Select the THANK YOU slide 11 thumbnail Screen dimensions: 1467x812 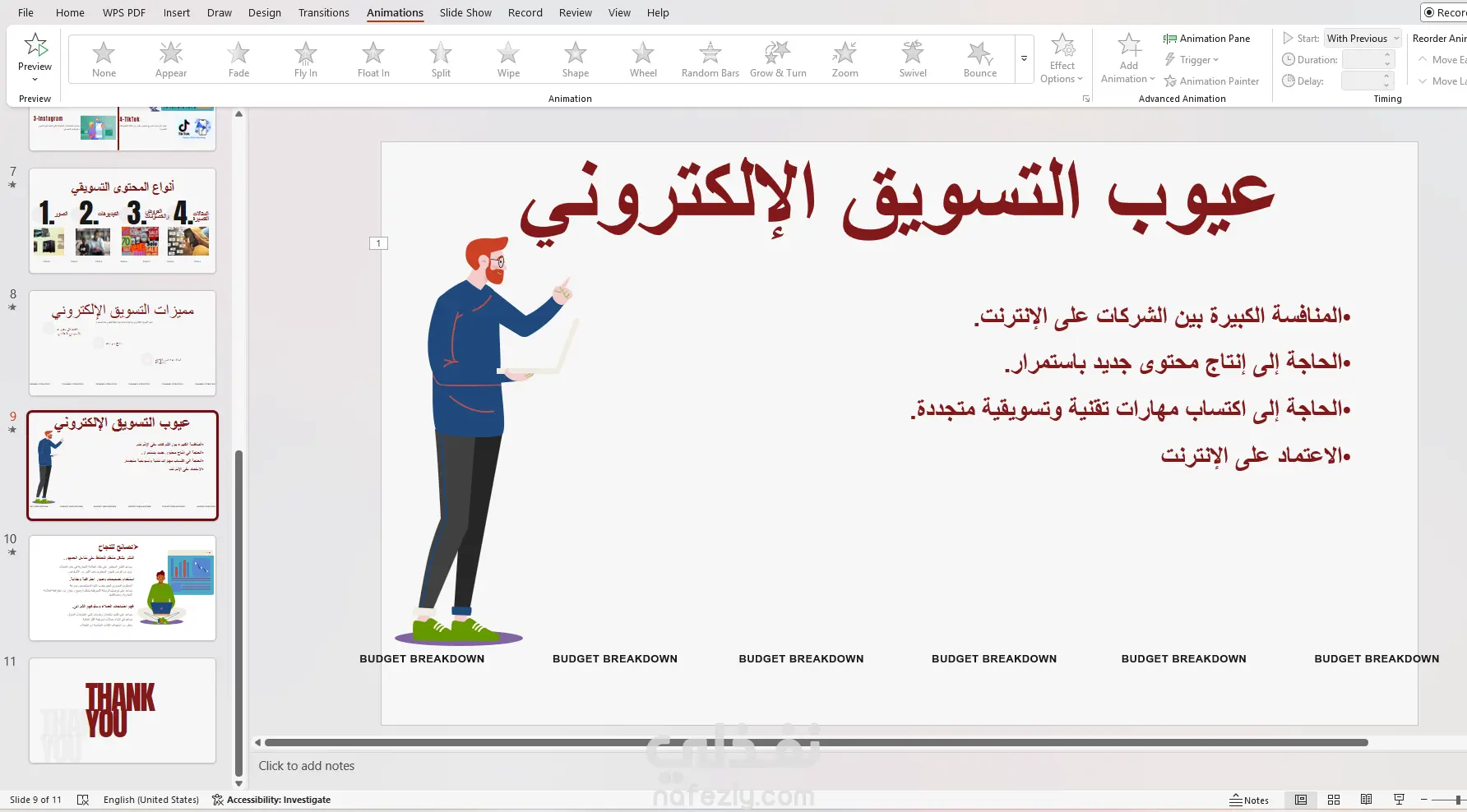tap(123, 710)
